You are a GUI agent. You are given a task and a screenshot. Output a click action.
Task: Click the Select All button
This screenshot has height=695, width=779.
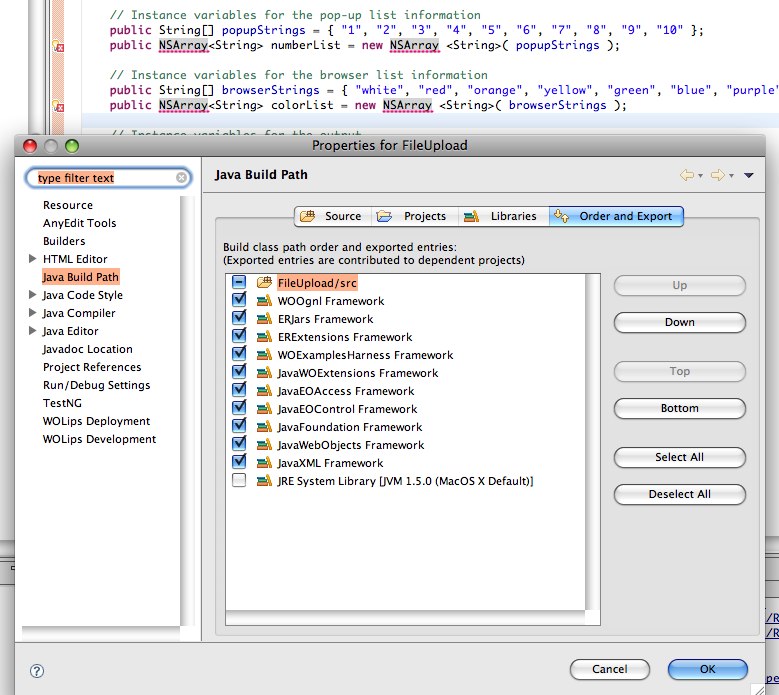tap(680, 458)
